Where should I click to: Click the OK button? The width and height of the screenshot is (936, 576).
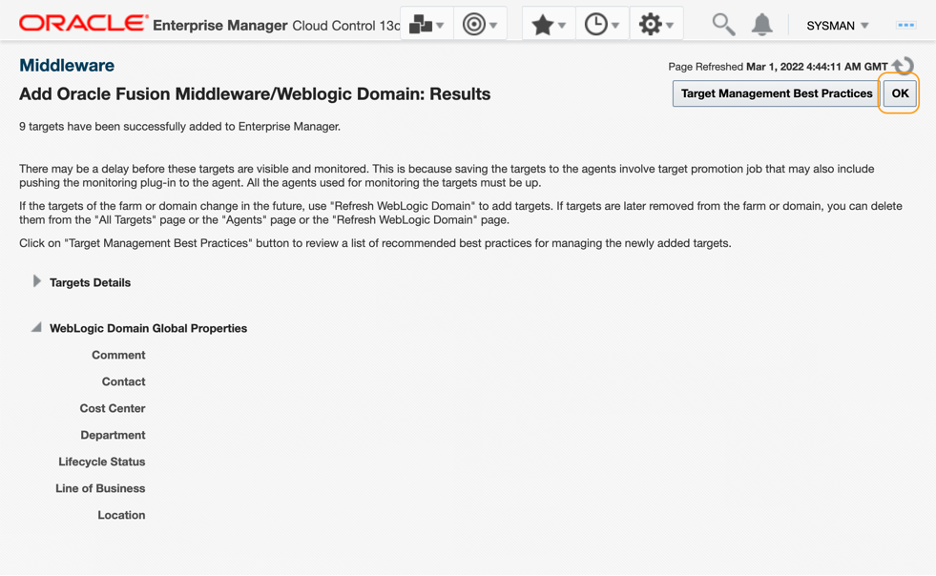(x=900, y=94)
